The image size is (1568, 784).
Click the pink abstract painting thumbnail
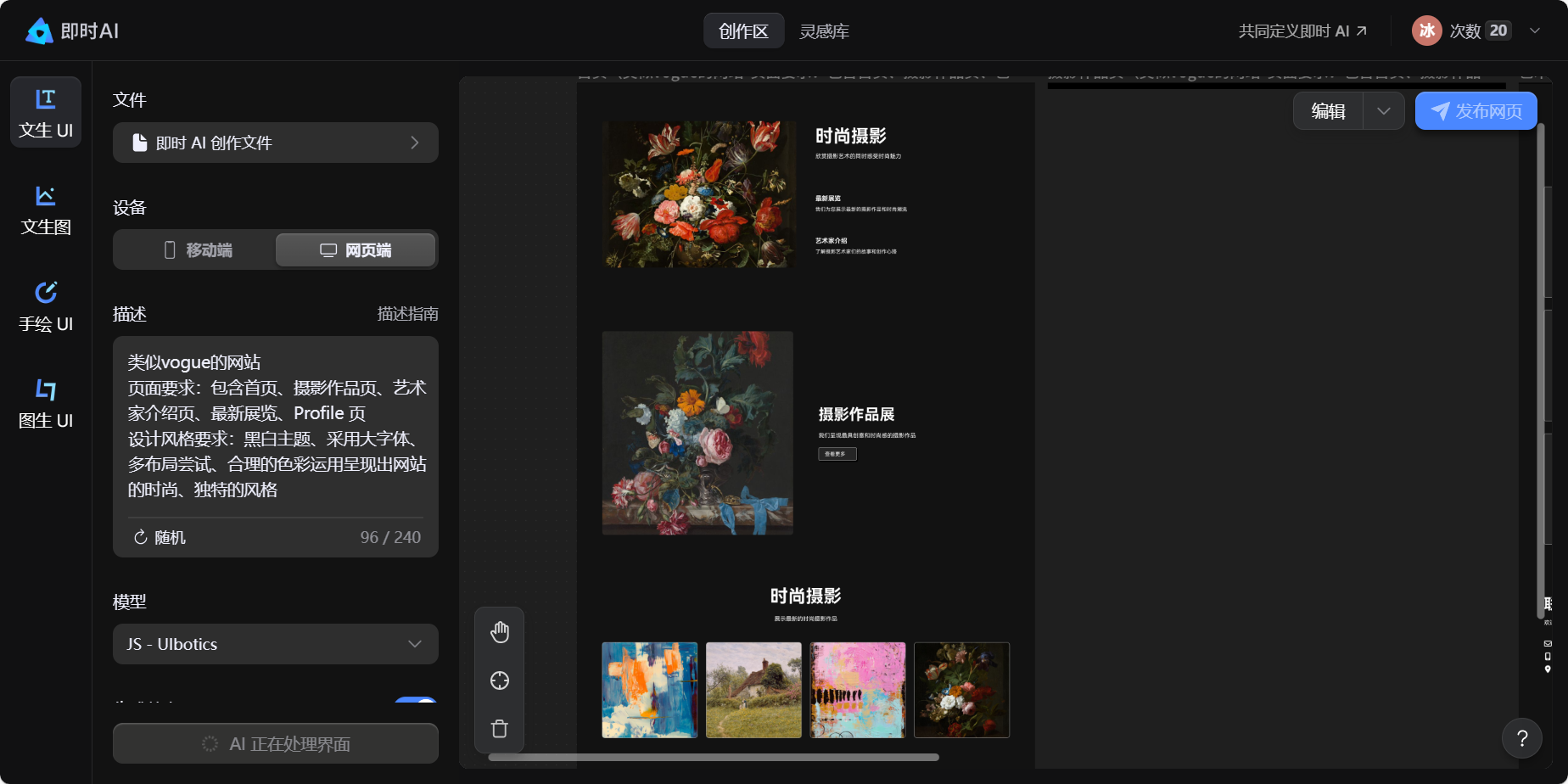coord(858,690)
